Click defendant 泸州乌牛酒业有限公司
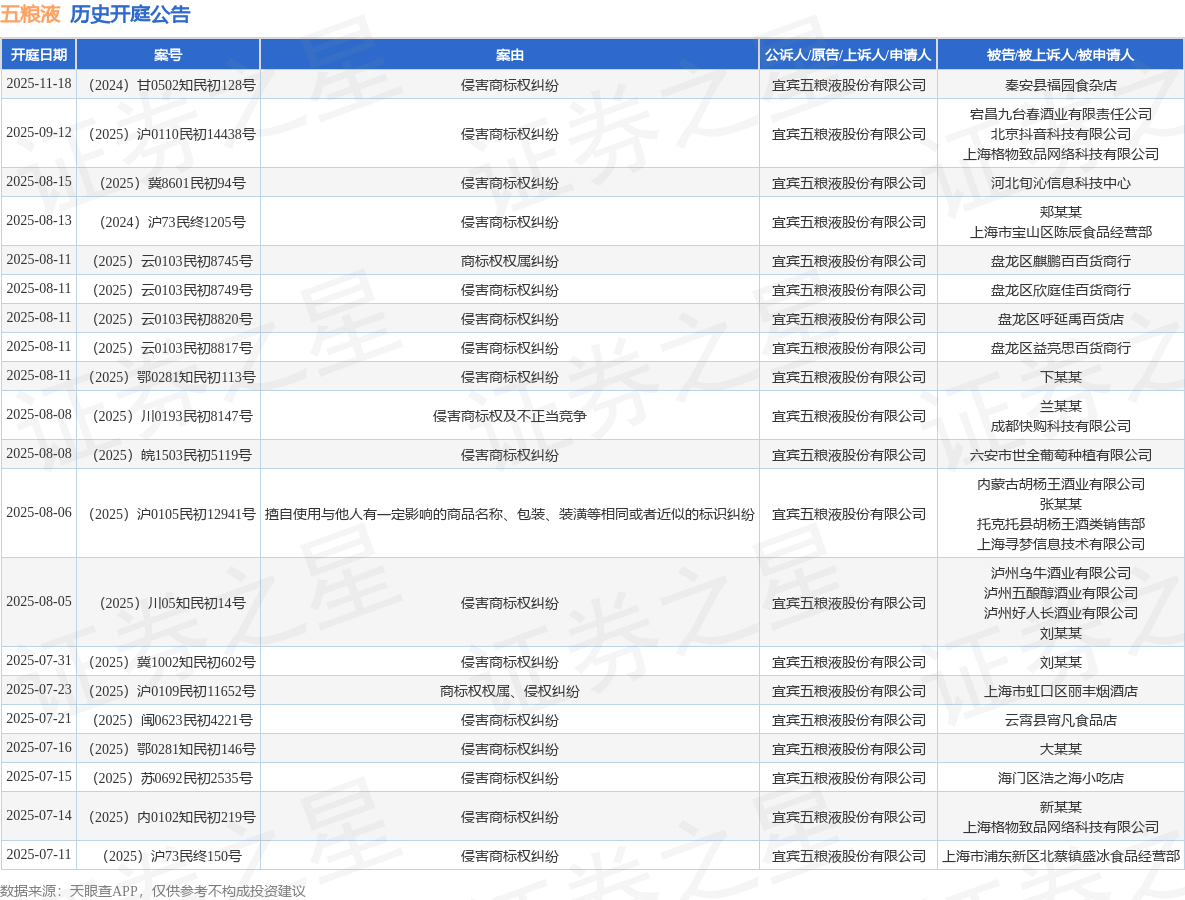This screenshot has width=1185, height=900. (1060, 574)
